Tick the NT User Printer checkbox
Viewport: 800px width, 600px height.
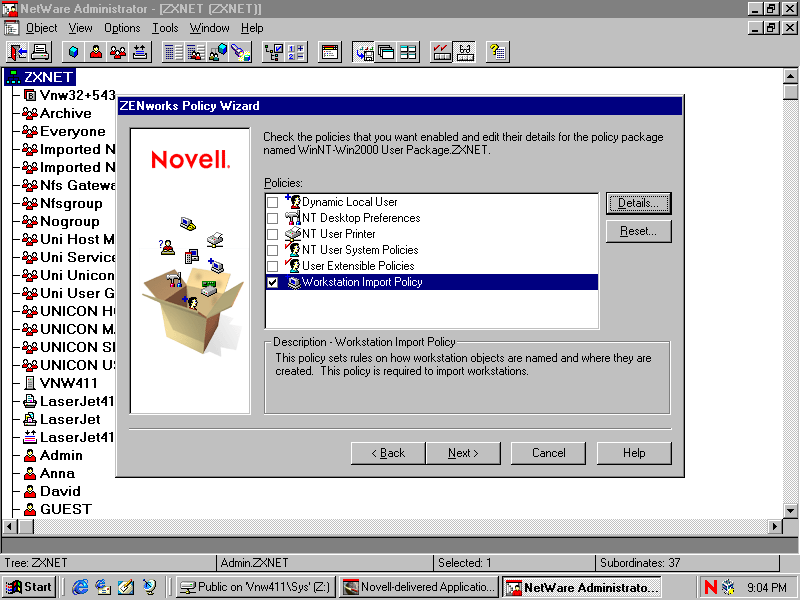pyautogui.click(x=273, y=234)
